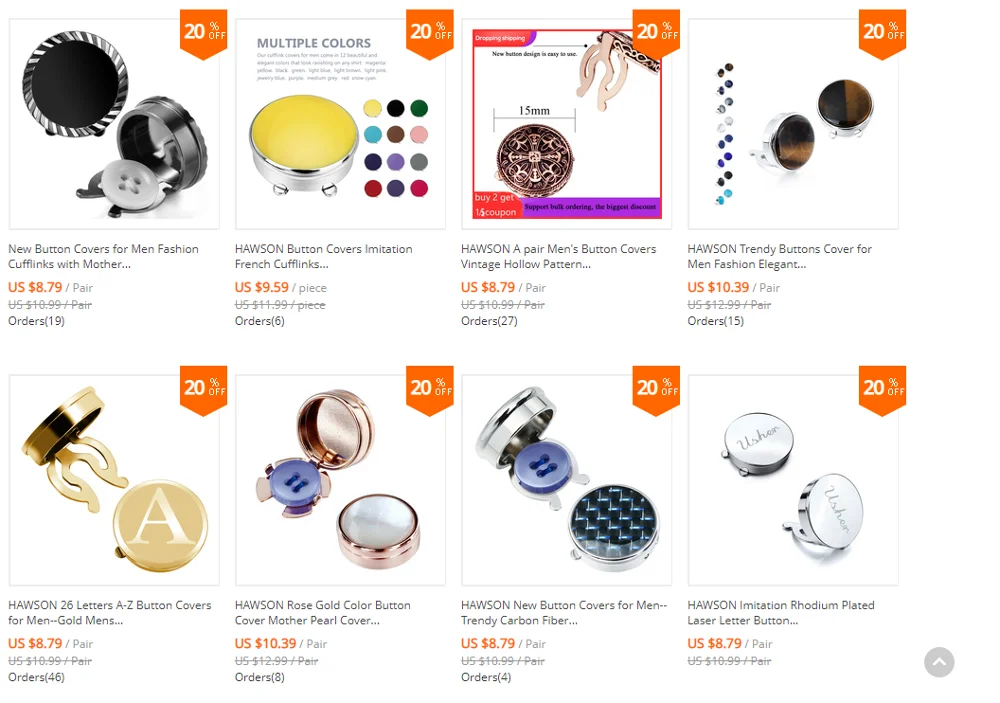This screenshot has width=1000, height=703.
Task: Open the yellow Multiple Colors cufflink image
Action: coord(341,124)
